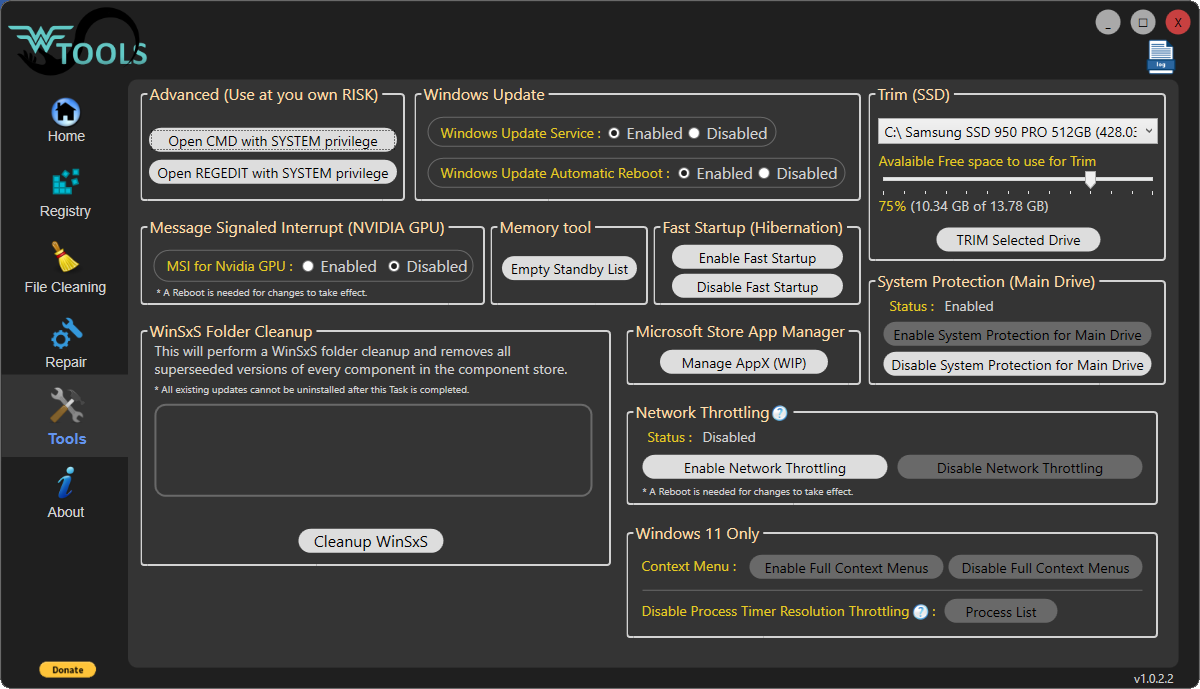Image resolution: width=1200 pixels, height=689 pixels.
Task: Click the trim free space slider handle
Action: pos(1090,179)
